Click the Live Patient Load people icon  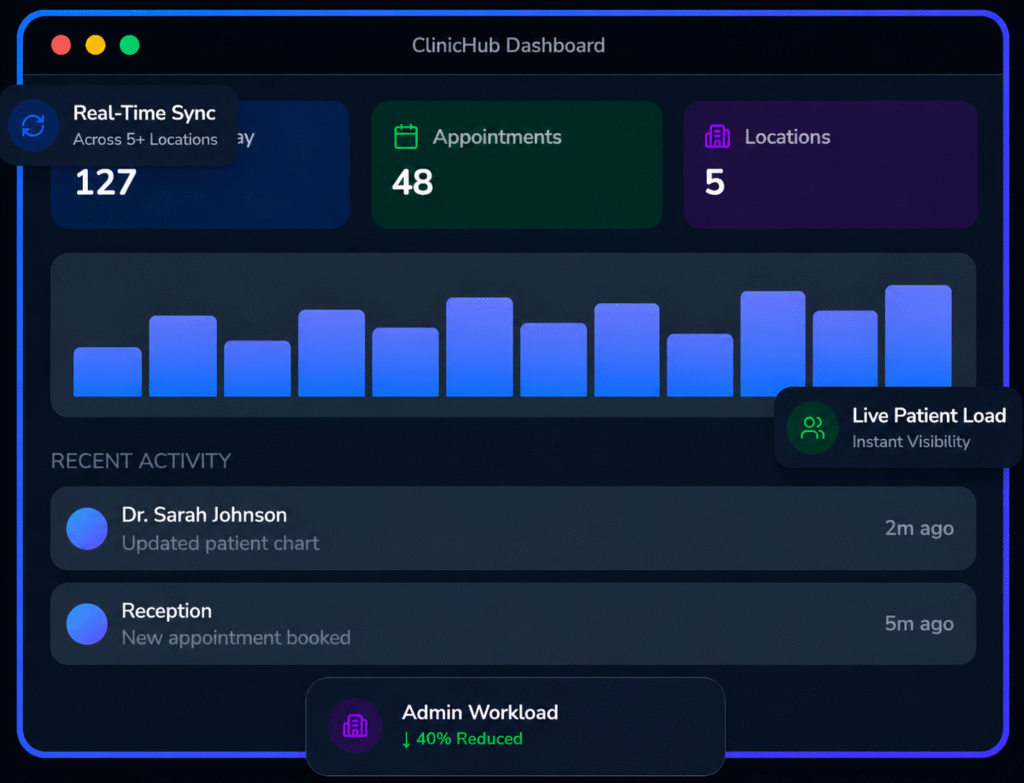(x=813, y=428)
